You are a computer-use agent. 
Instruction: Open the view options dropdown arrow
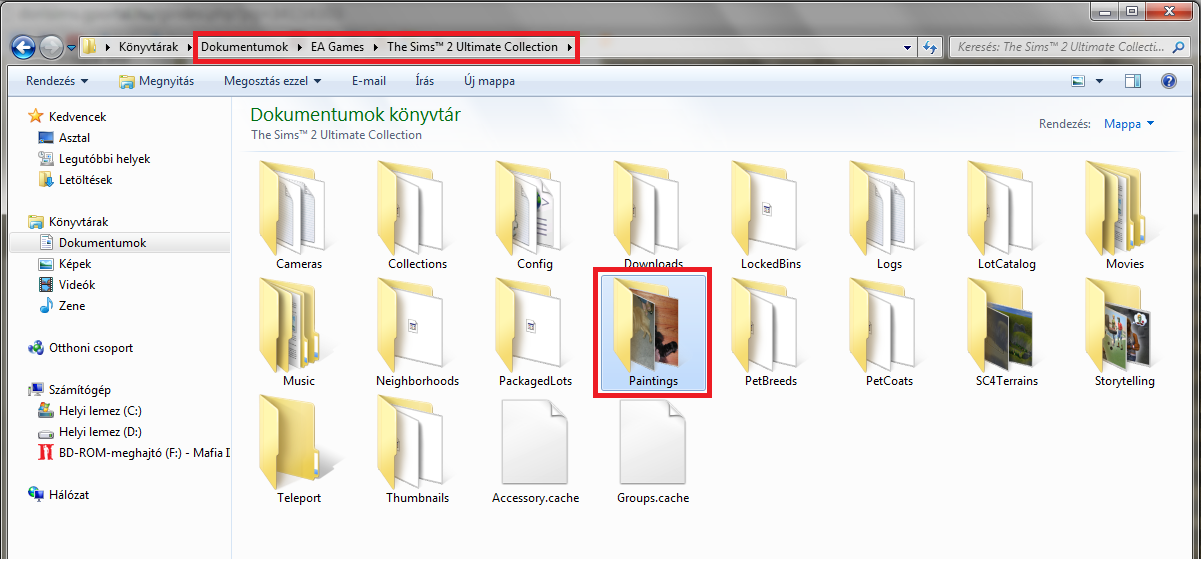click(x=1100, y=81)
